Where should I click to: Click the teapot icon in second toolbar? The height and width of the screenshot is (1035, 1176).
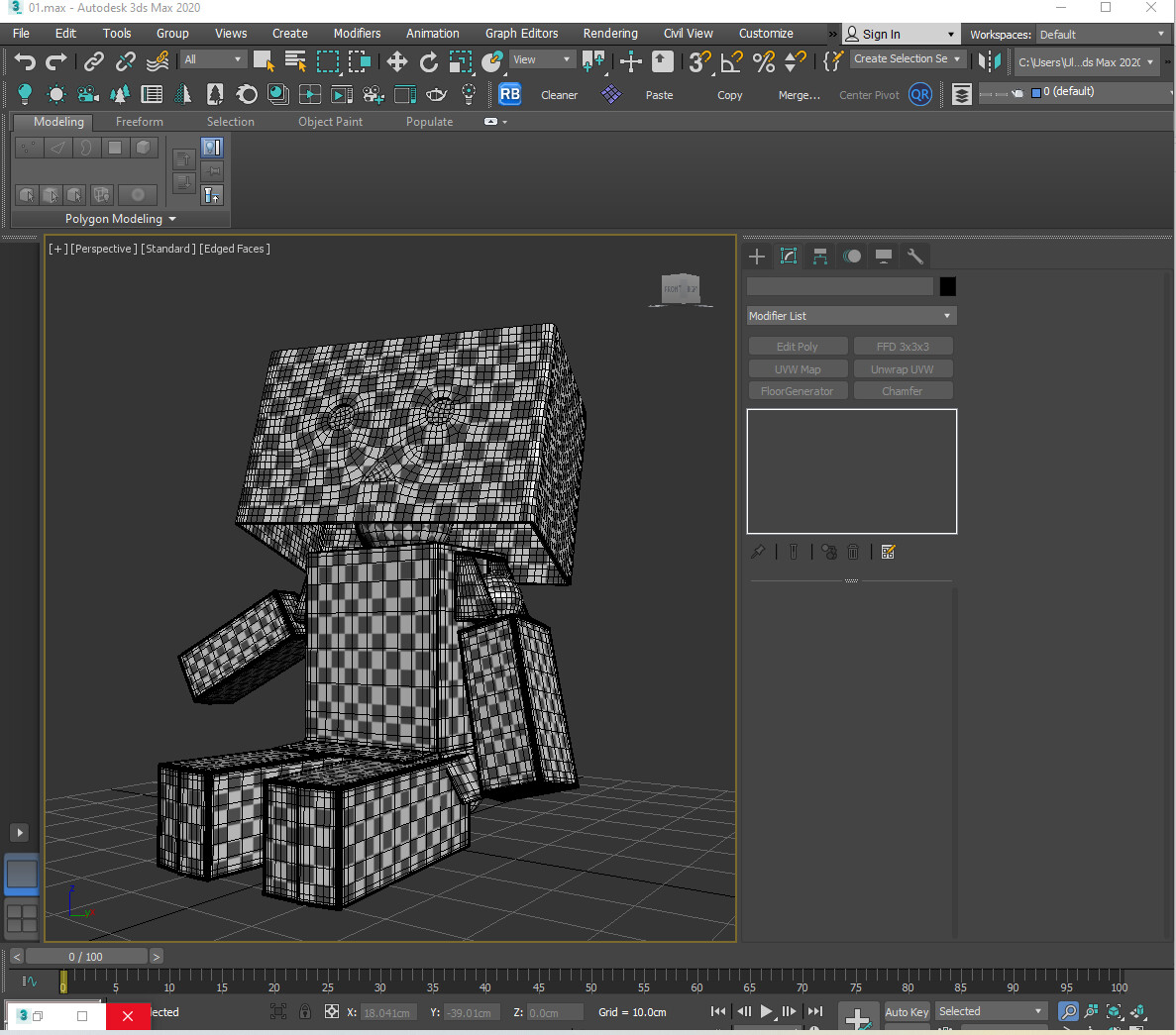point(437,94)
